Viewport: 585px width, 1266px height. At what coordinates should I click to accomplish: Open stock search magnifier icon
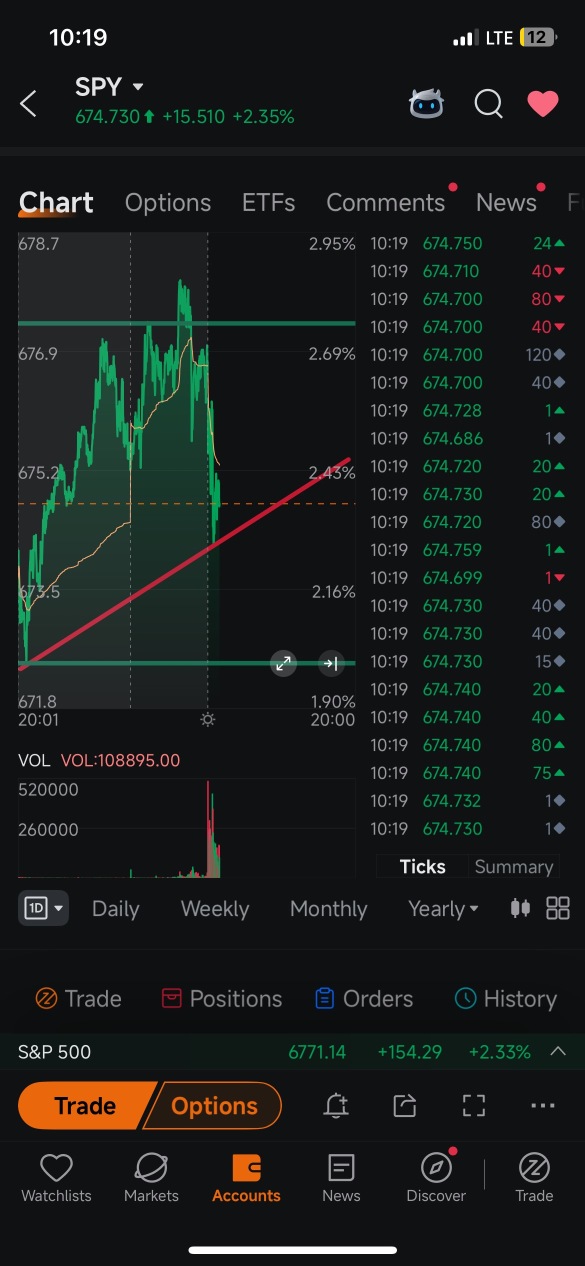click(x=488, y=103)
